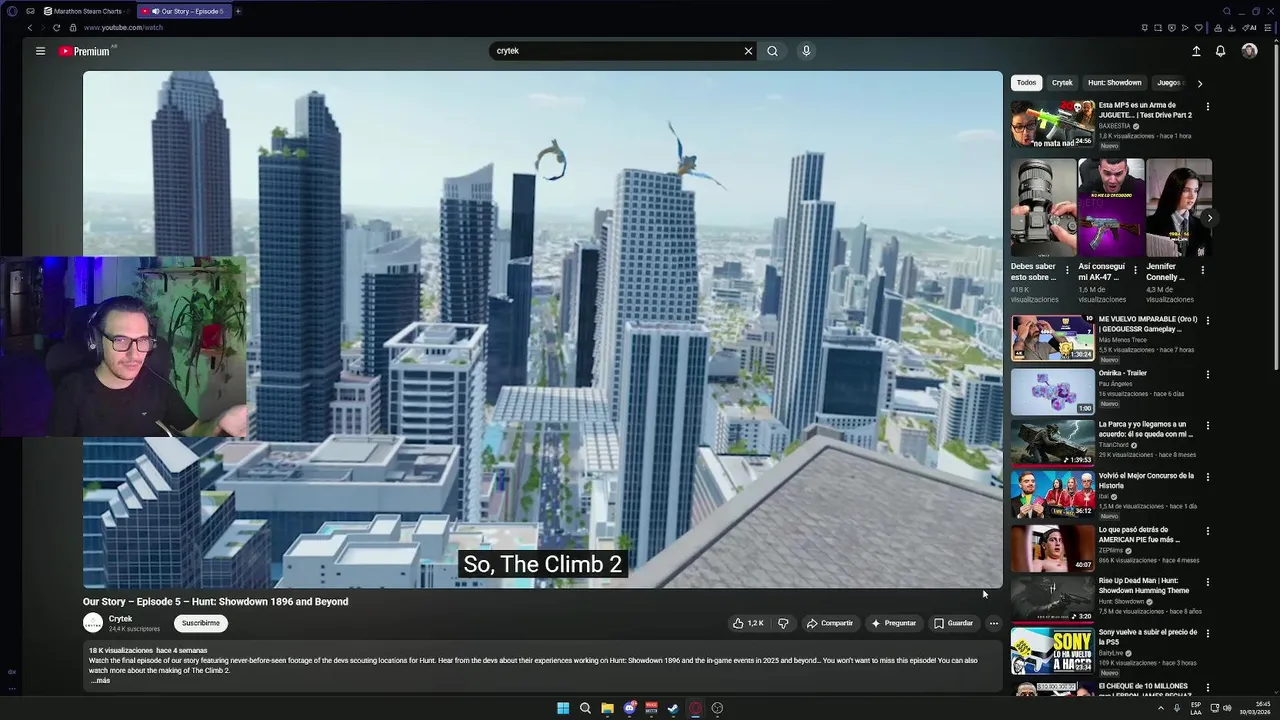
Task: Dislike the video with thumbs down
Action: click(x=783, y=623)
